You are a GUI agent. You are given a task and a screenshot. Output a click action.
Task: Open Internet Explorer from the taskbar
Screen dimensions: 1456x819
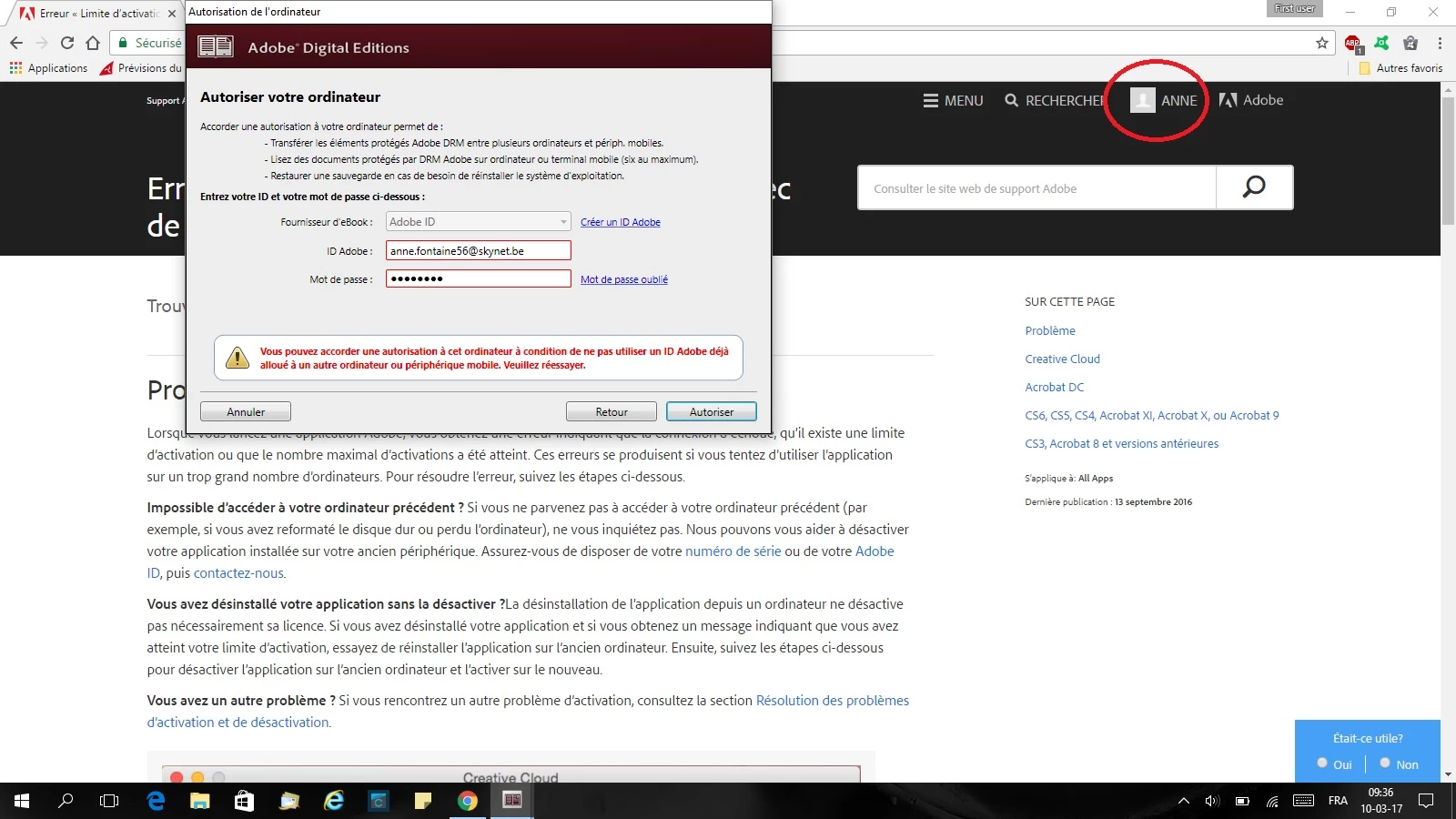click(334, 801)
